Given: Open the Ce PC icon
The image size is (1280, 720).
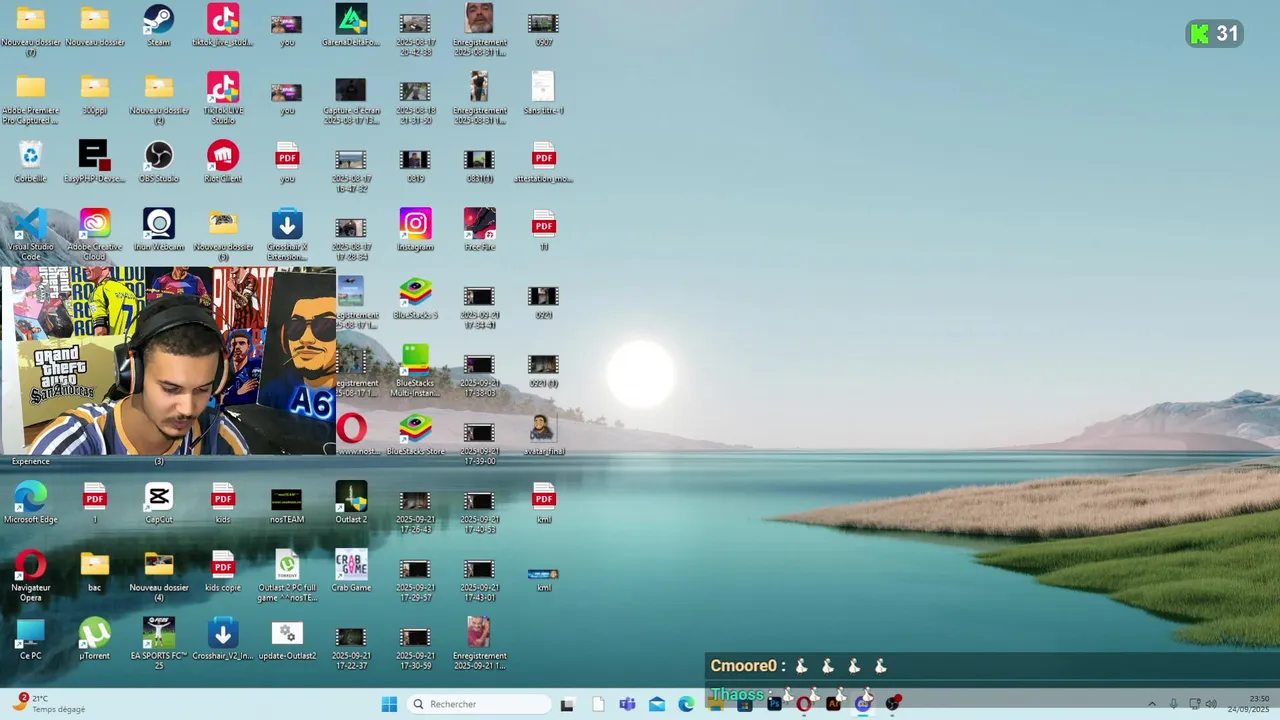Looking at the screenshot, I should pos(31,638).
